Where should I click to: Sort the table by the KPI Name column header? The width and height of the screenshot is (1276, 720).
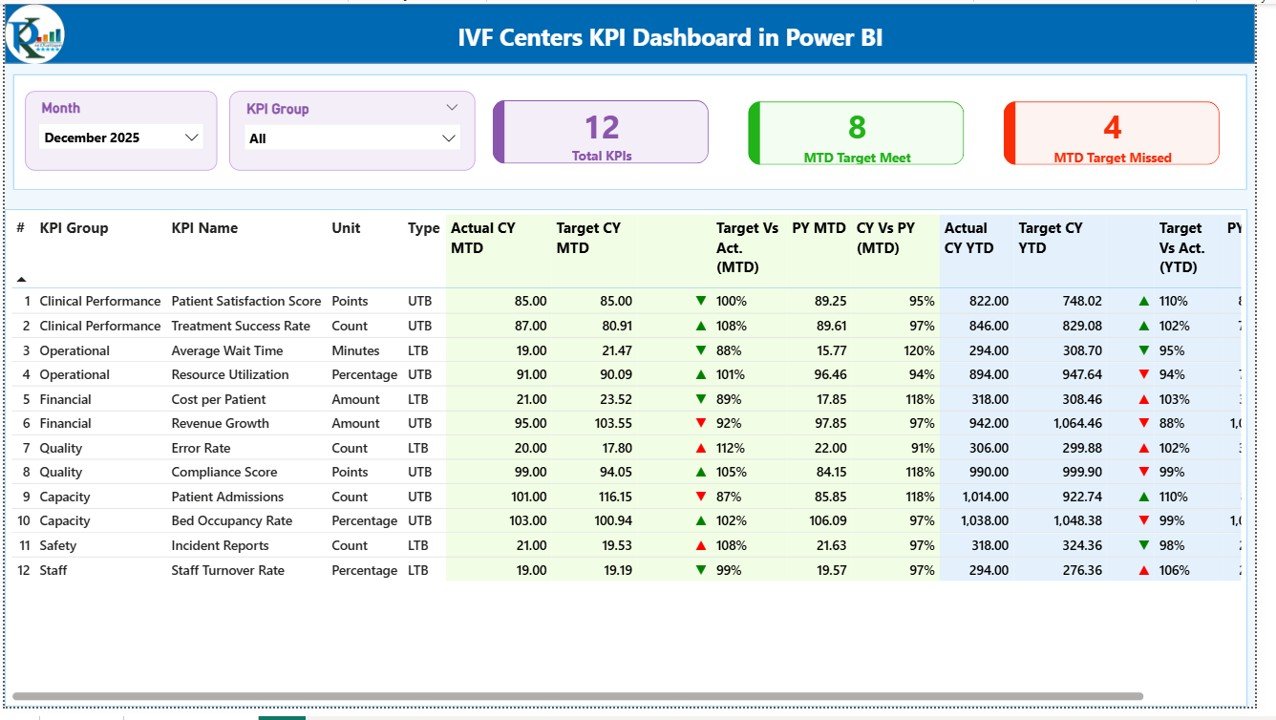point(204,228)
